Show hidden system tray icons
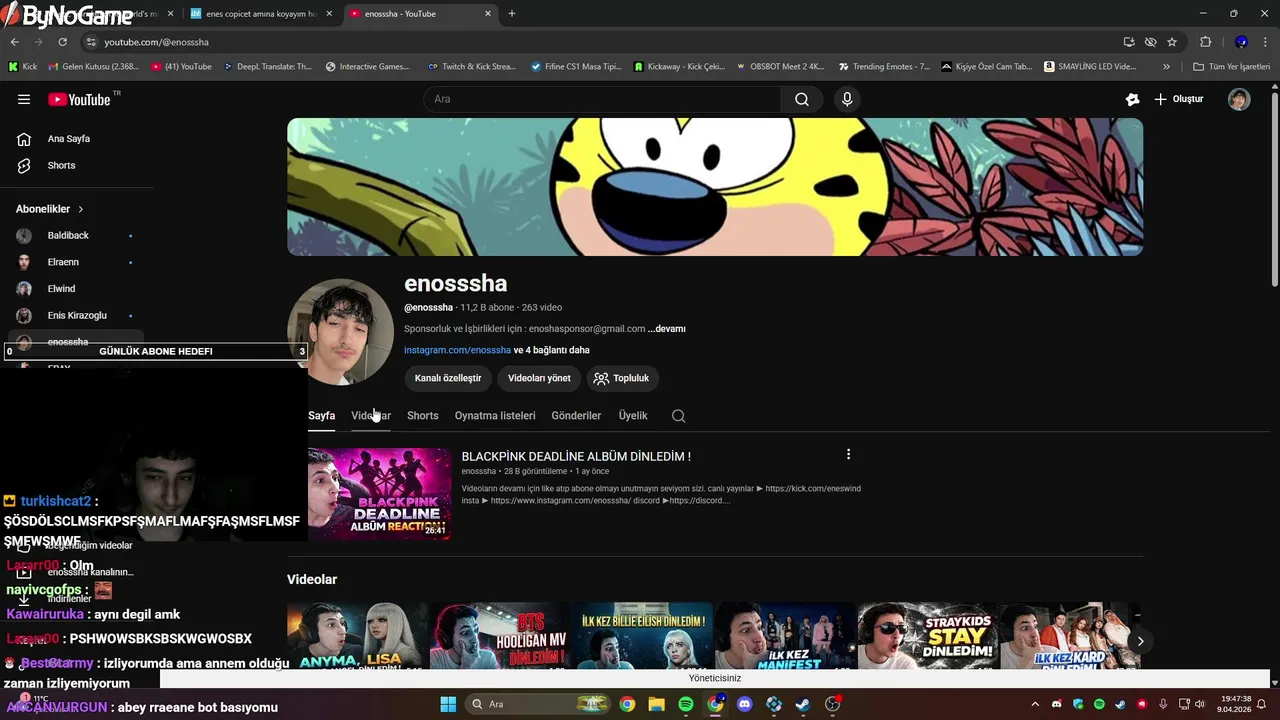1280x720 pixels. pos(1035,704)
